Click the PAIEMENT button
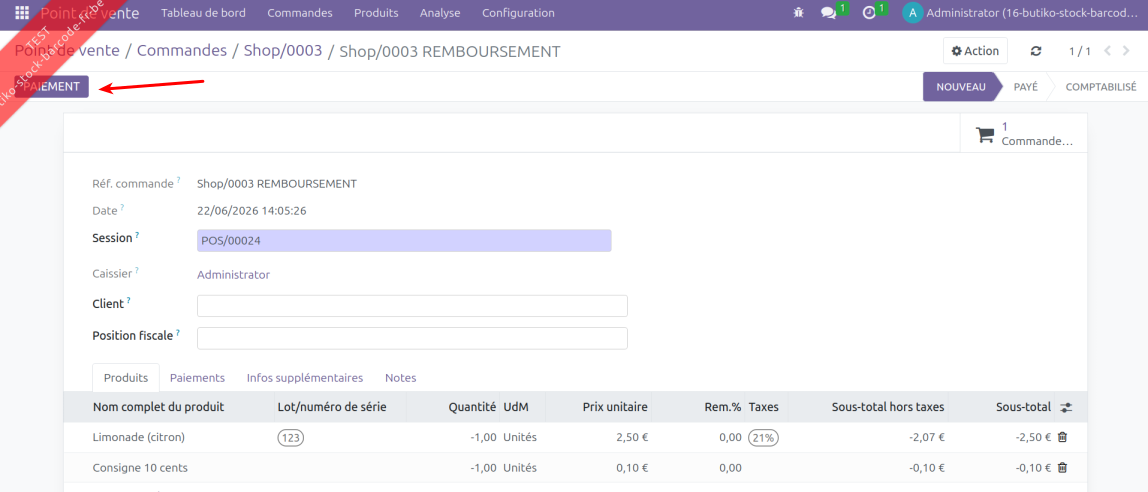The image size is (1148, 492). pyautogui.click(x=51, y=86)
